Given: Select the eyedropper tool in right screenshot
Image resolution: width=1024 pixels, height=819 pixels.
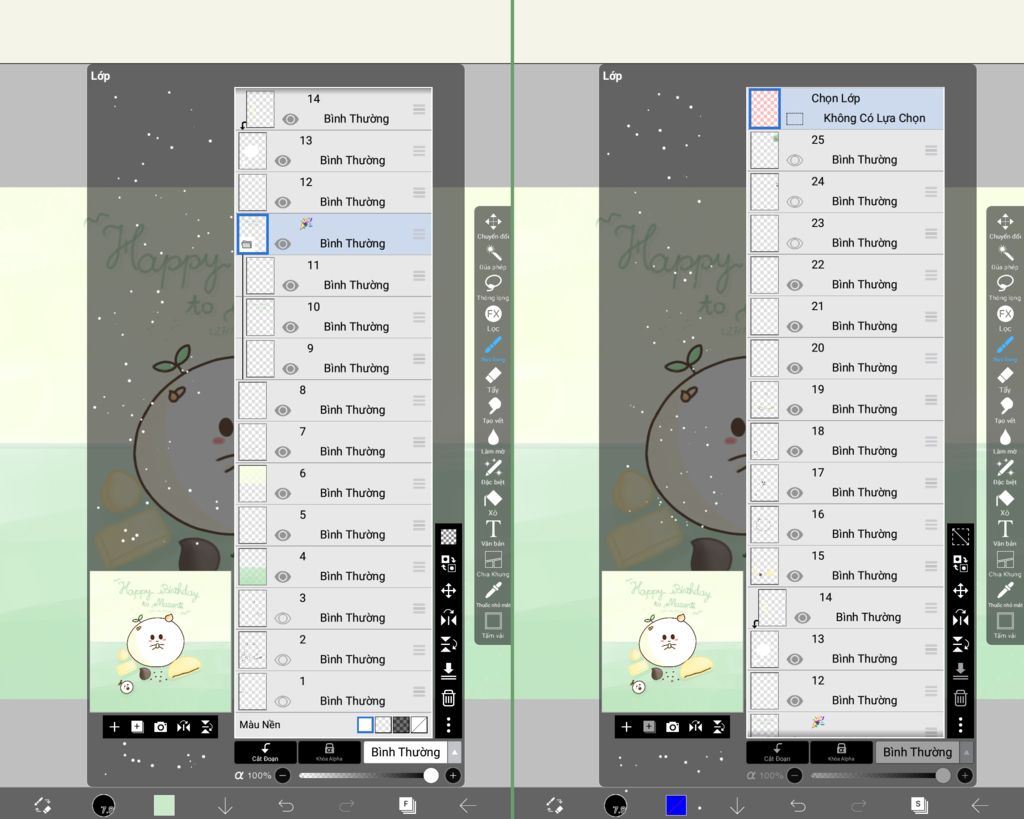Looking at the screenshot, I should [x=1005, y=593].
